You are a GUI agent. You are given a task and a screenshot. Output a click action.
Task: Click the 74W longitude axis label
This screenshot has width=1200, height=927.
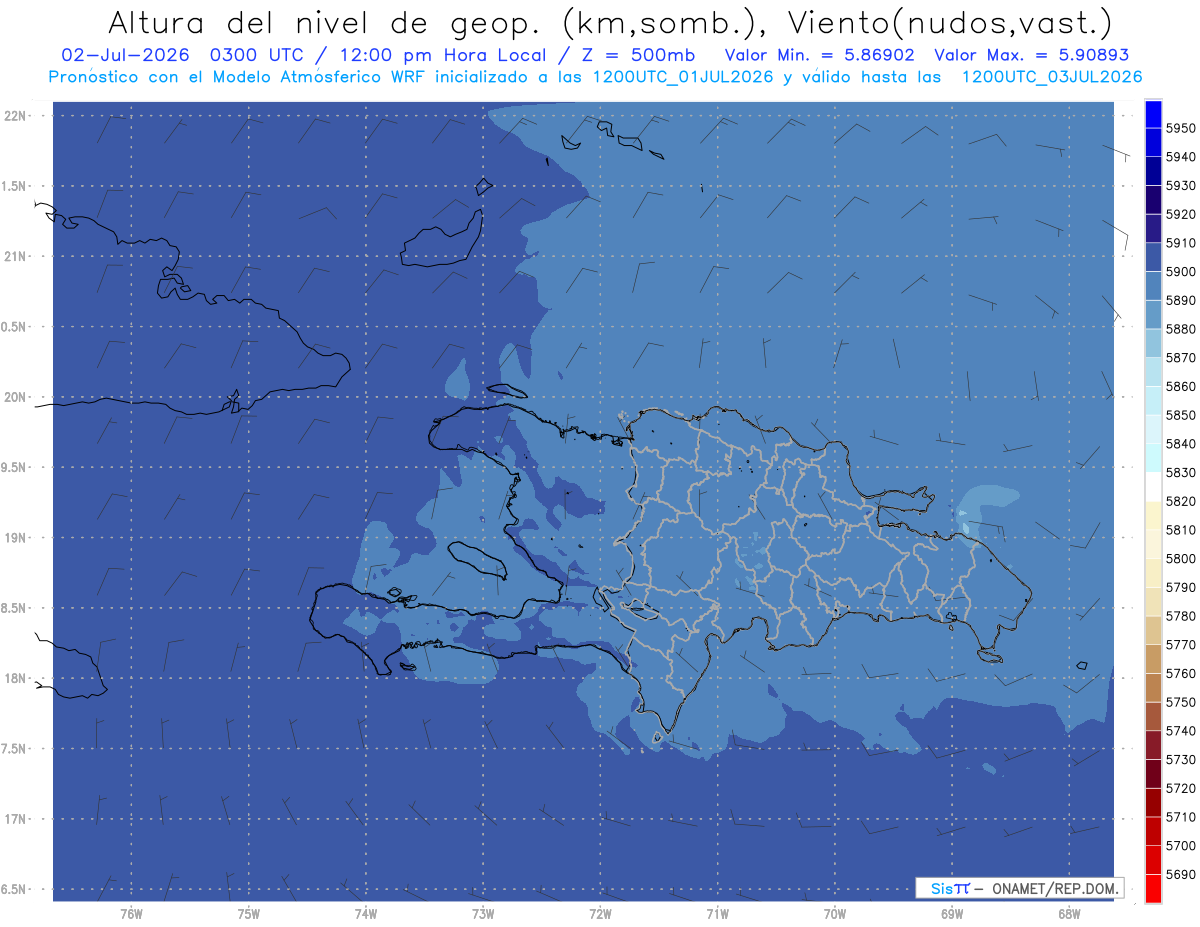(365, 914)
